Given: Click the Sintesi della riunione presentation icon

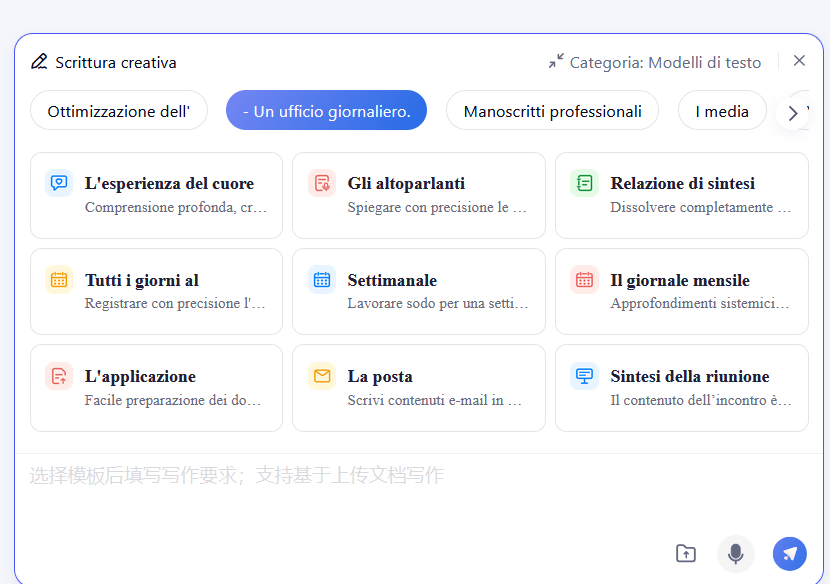Looking at the screenshot, I should tap(585, 376).
